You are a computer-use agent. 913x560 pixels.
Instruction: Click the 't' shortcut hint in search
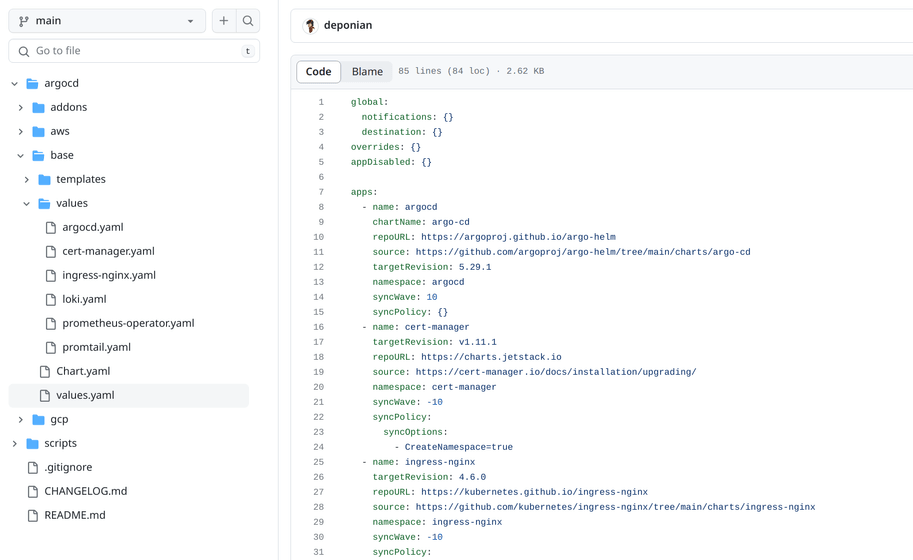click(x=248, y=51)
